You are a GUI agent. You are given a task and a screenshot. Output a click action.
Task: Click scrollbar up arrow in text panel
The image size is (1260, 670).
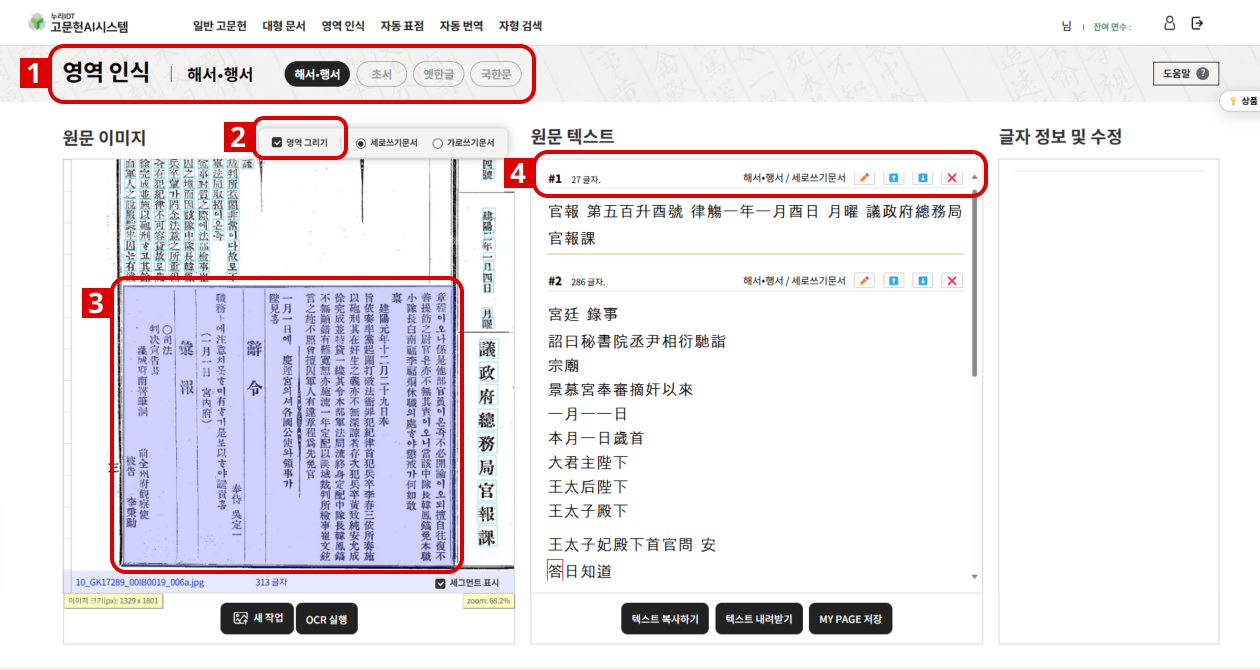point(975,176)
